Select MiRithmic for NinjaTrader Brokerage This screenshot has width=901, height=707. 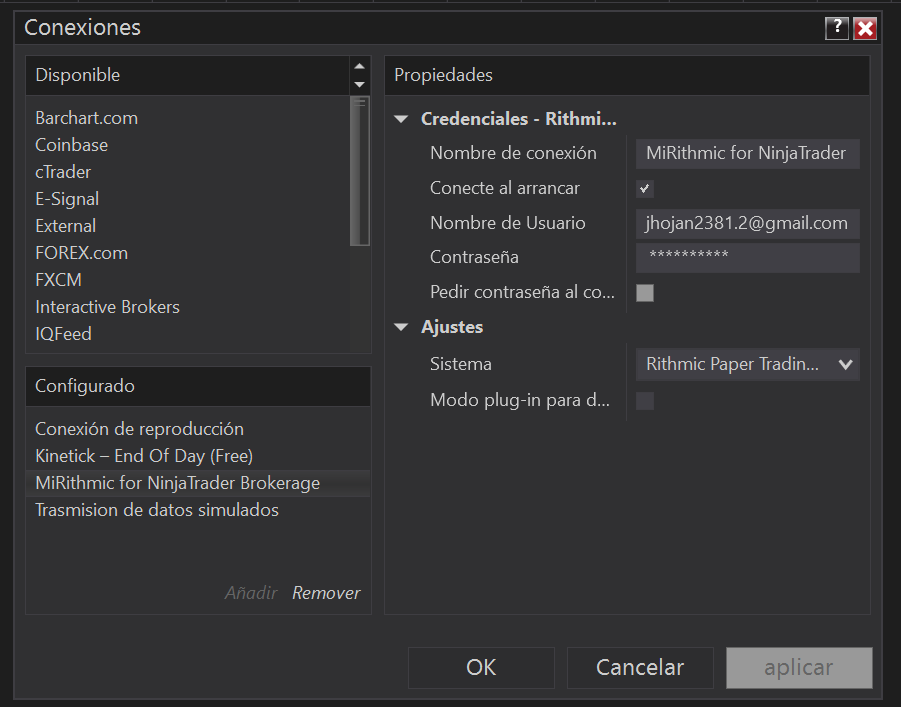[x=178, y=483]
